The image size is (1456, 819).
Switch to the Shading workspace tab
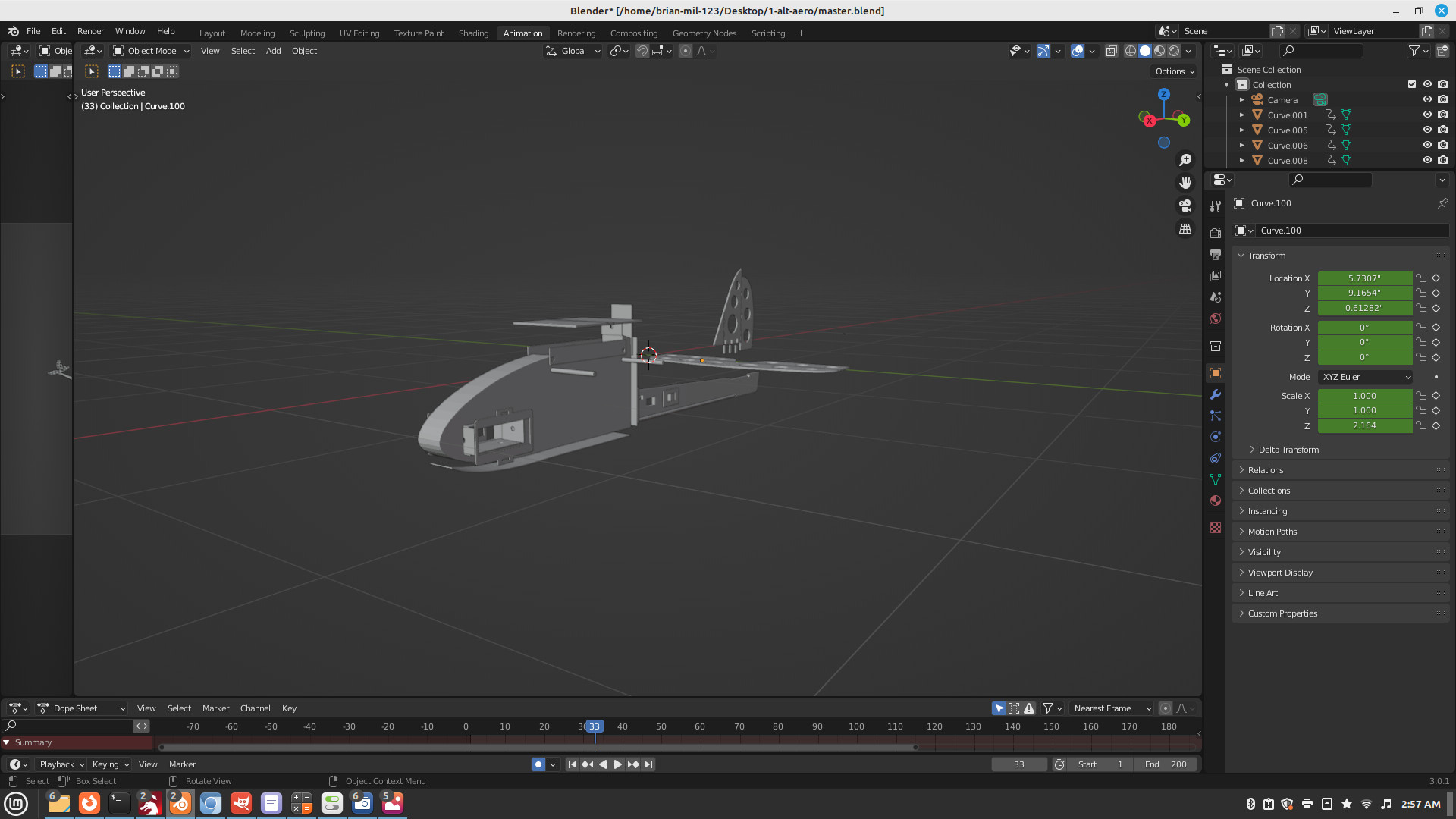(473, 33)
